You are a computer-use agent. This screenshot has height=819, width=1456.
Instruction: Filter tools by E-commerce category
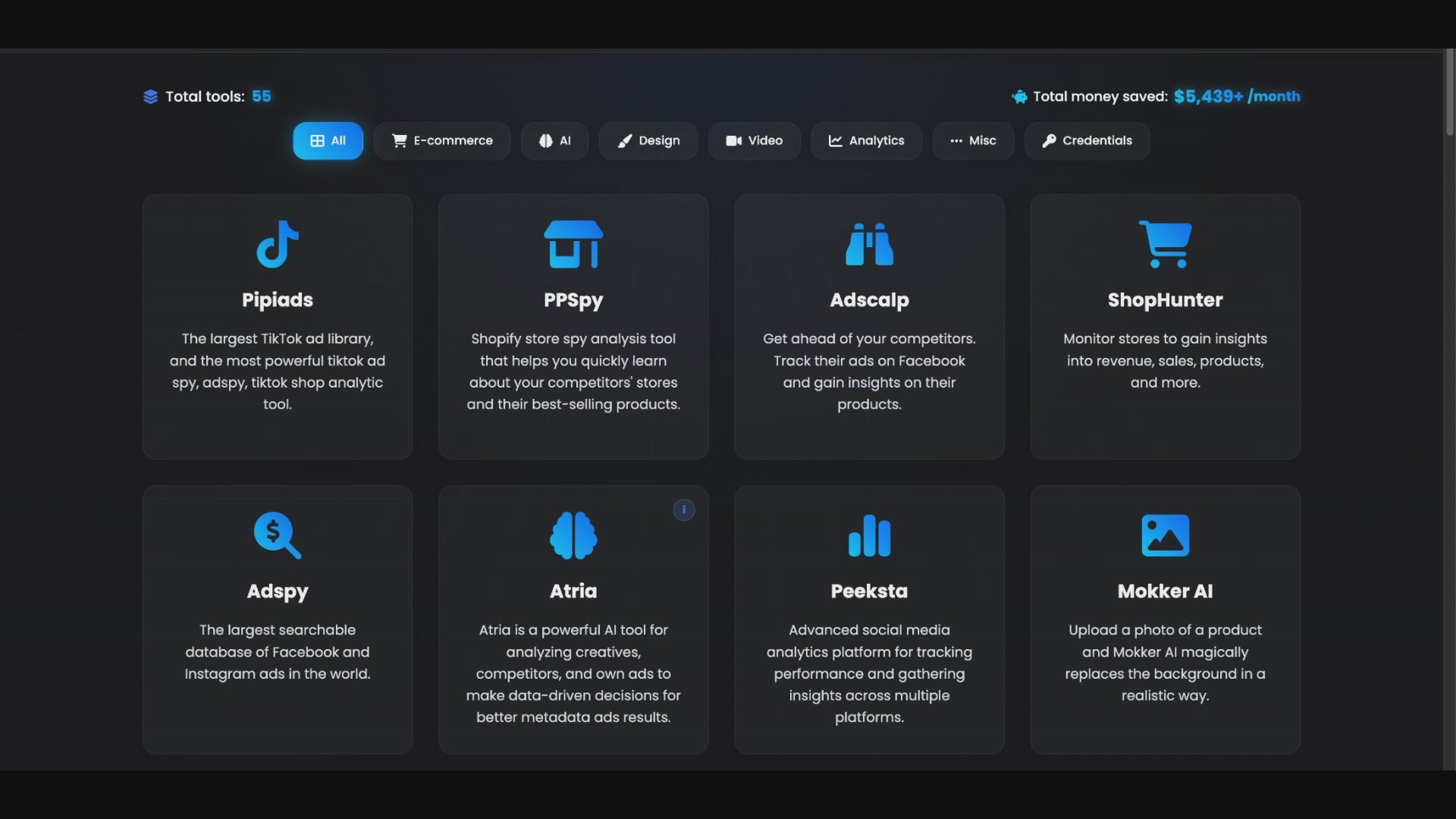click(x=442, y=141)
